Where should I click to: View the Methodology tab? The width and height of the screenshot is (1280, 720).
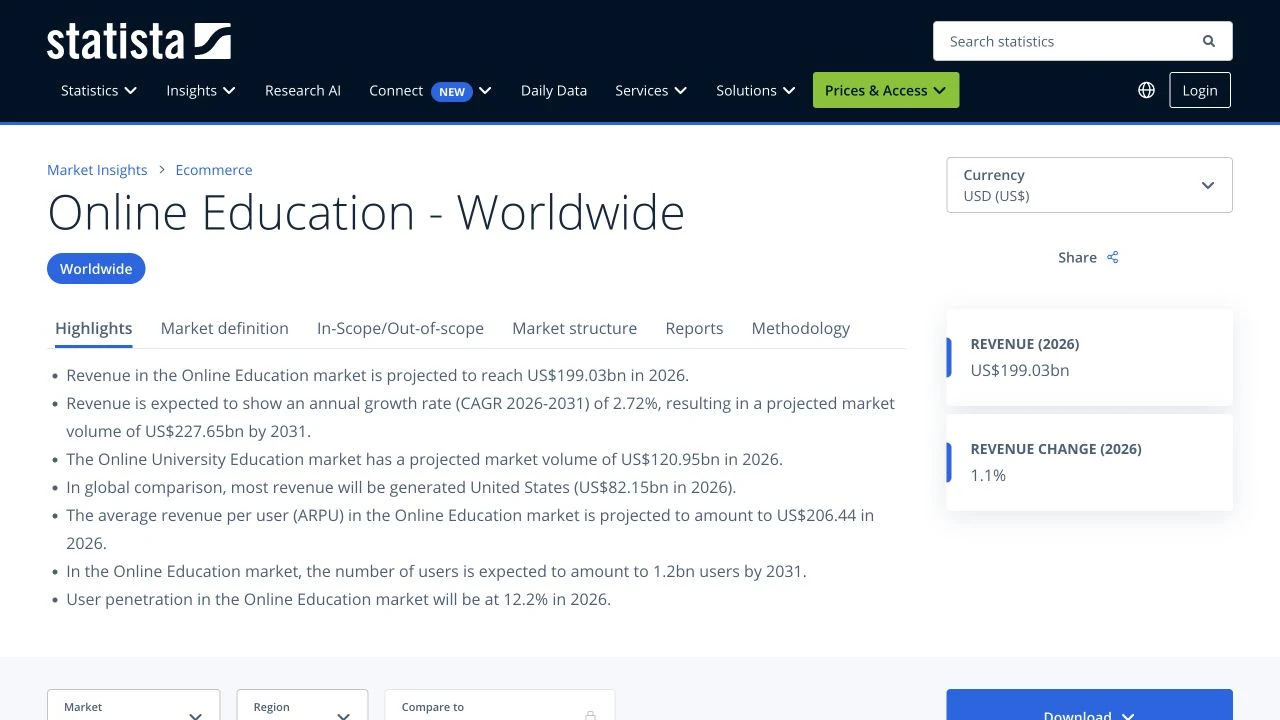pos(801,328)
